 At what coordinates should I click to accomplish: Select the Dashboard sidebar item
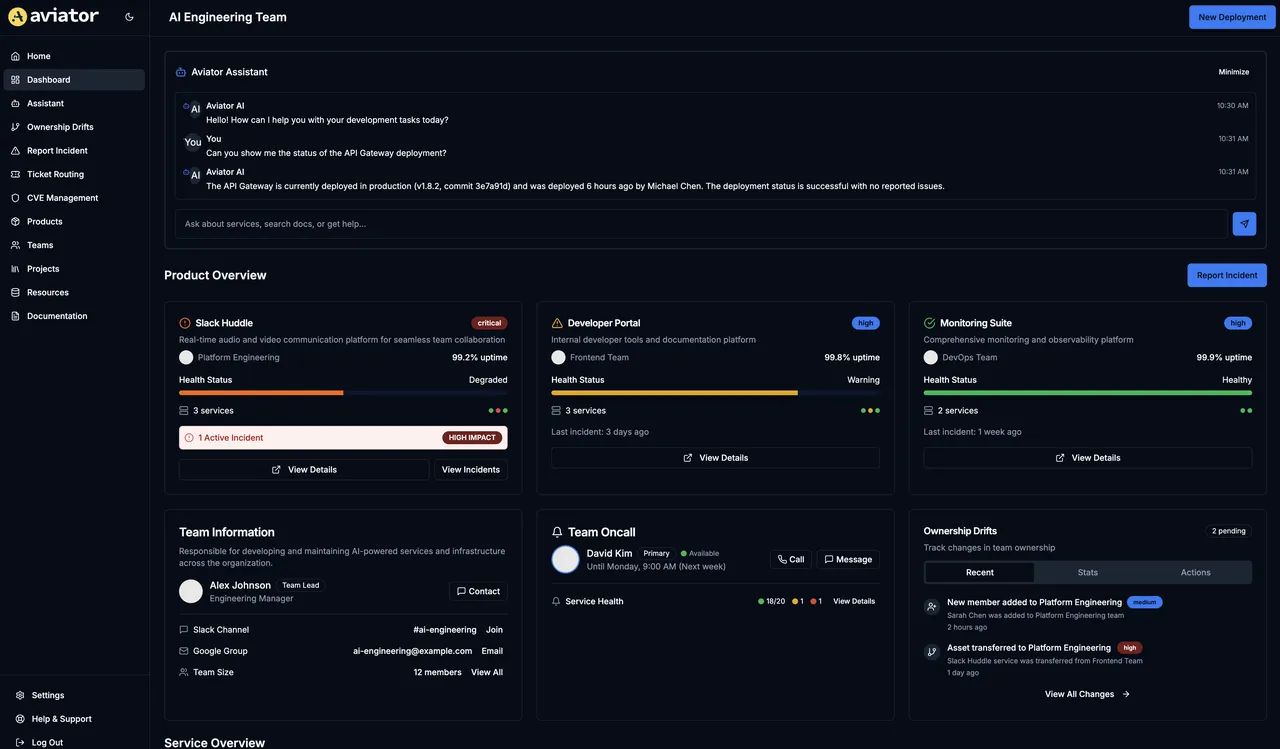(x=74, y=80)
